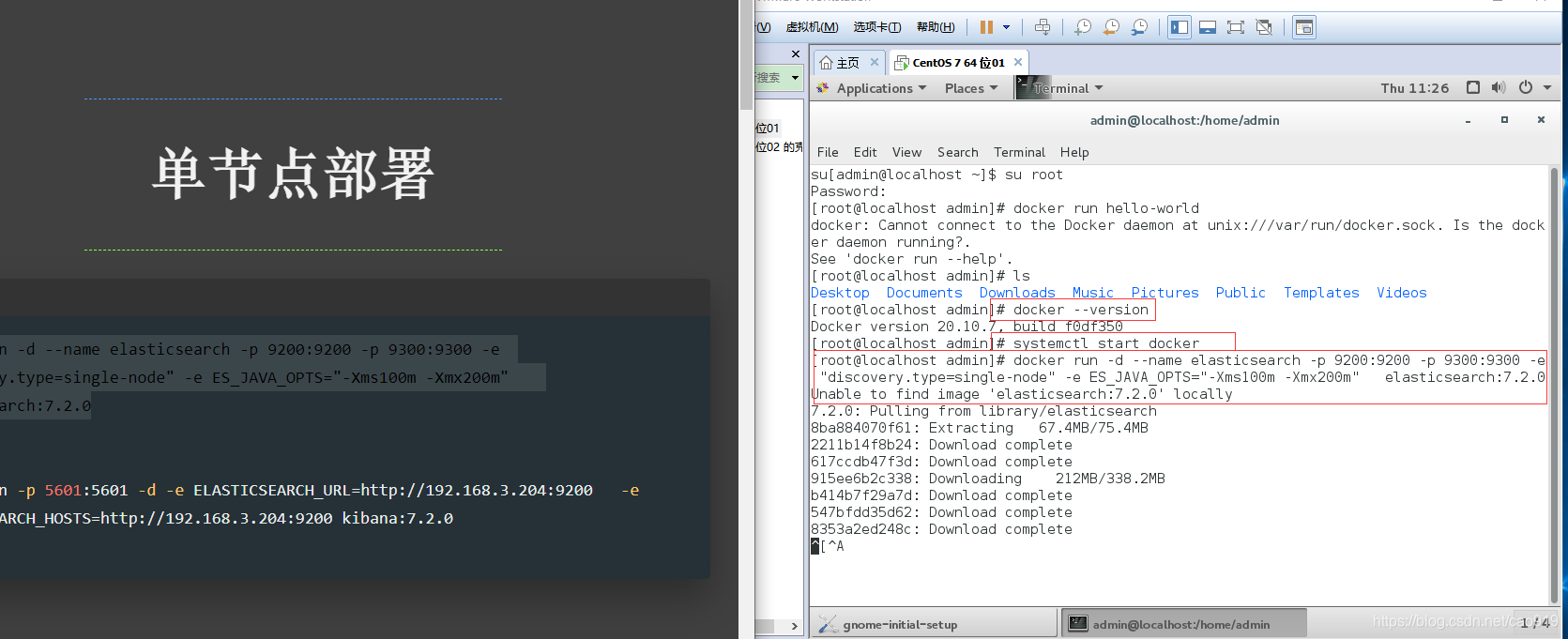
Task: Close the VMware library side panel
Action: [x=796, y=53]
